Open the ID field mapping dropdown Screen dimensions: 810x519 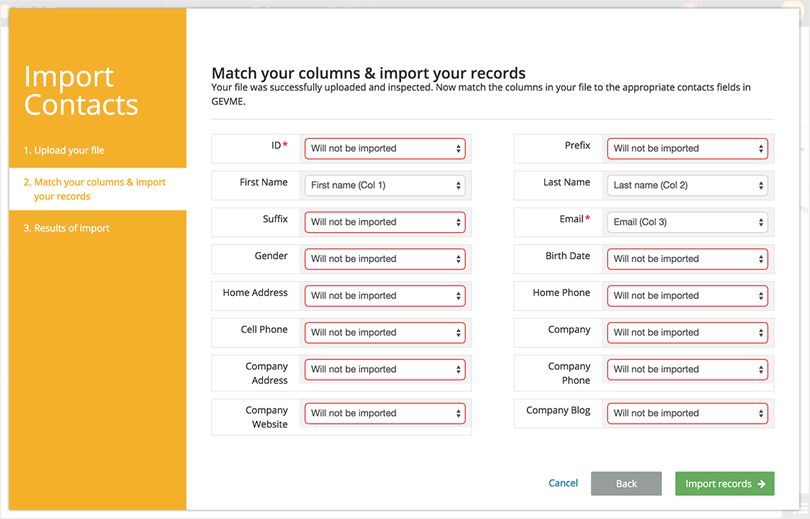(x=385, y=149)
